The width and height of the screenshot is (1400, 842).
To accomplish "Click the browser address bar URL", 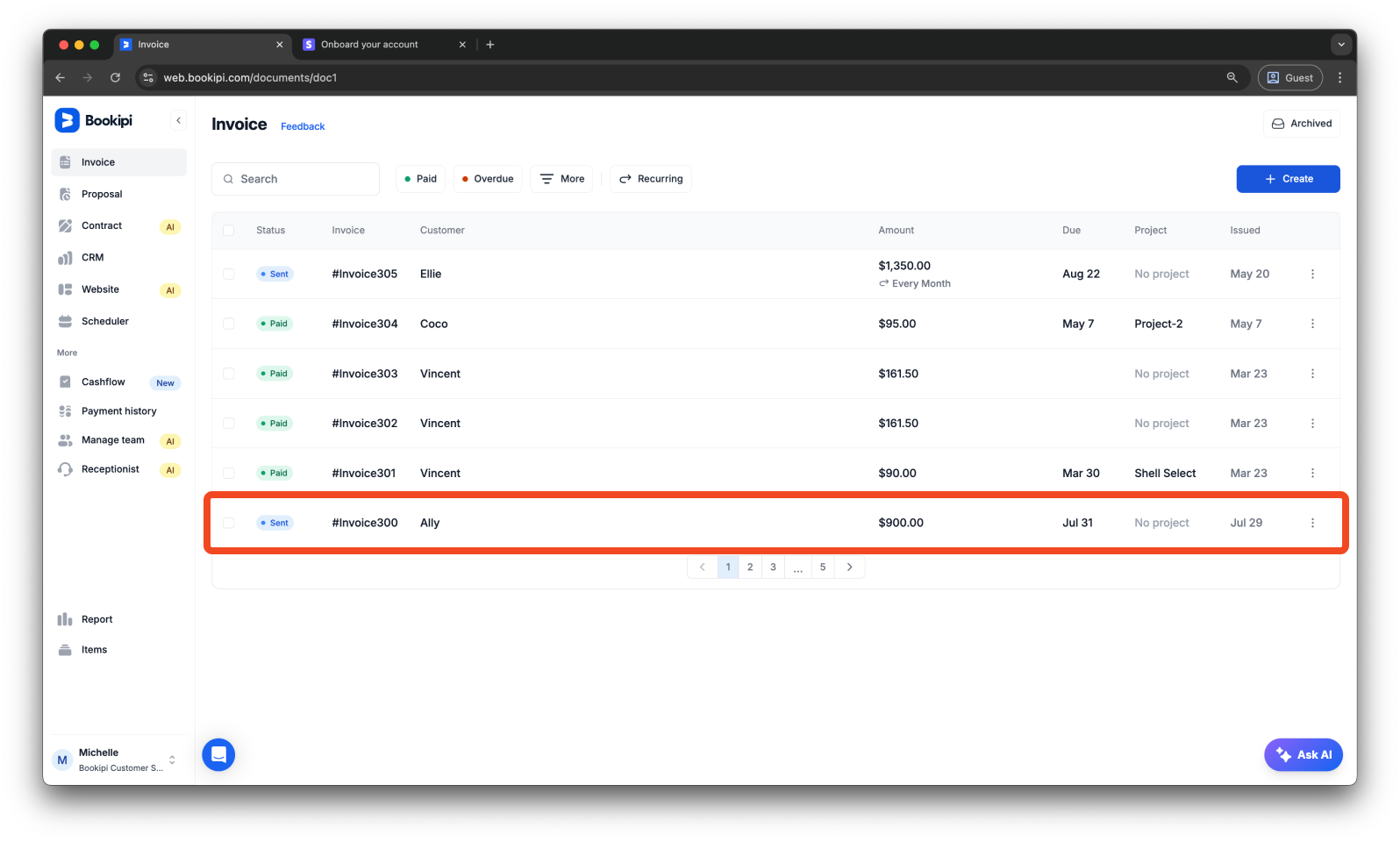I will pos(250,78).
